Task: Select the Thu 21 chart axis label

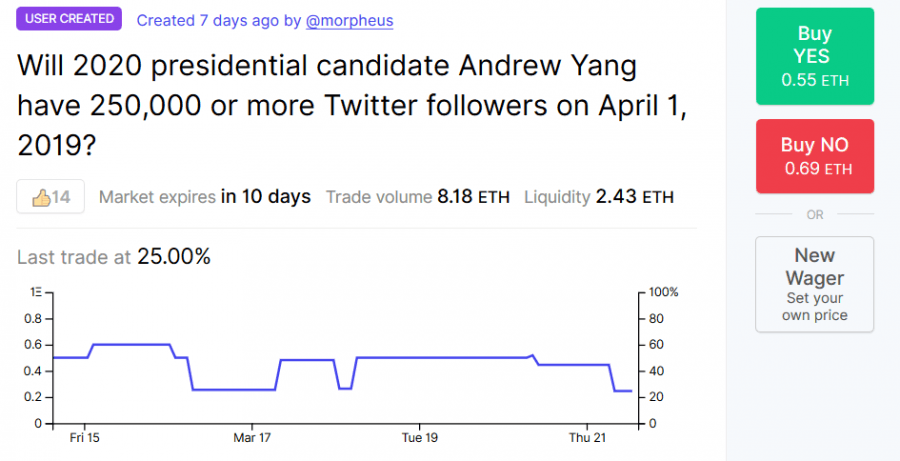Action: coord(588,438)
